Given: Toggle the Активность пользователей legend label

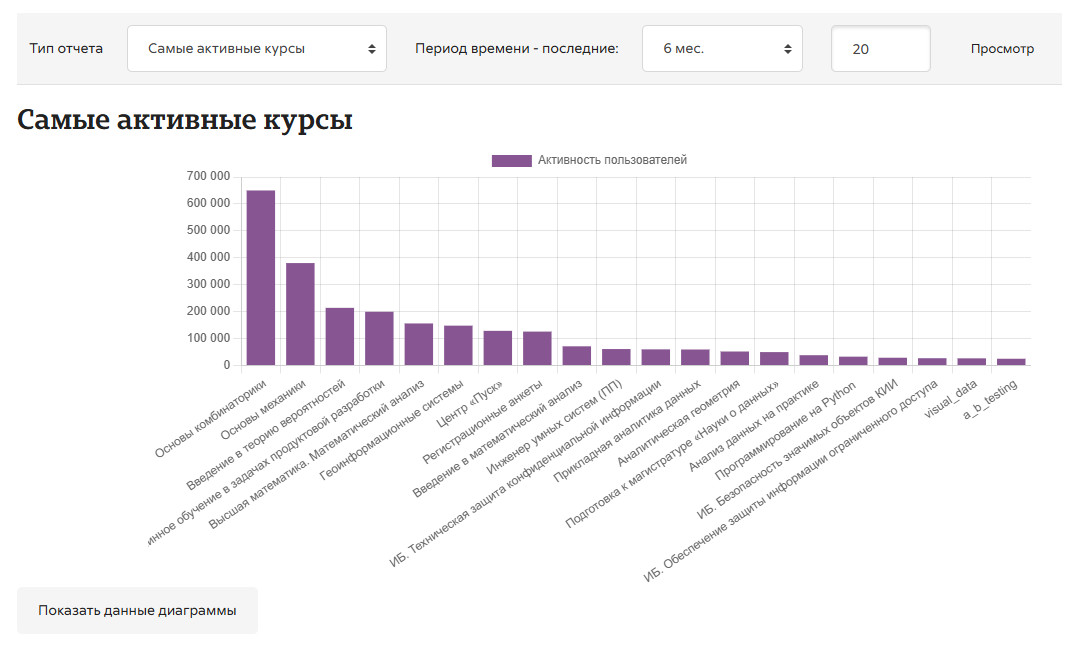Looking at the screenshot, I should click(x=612, y=160).
